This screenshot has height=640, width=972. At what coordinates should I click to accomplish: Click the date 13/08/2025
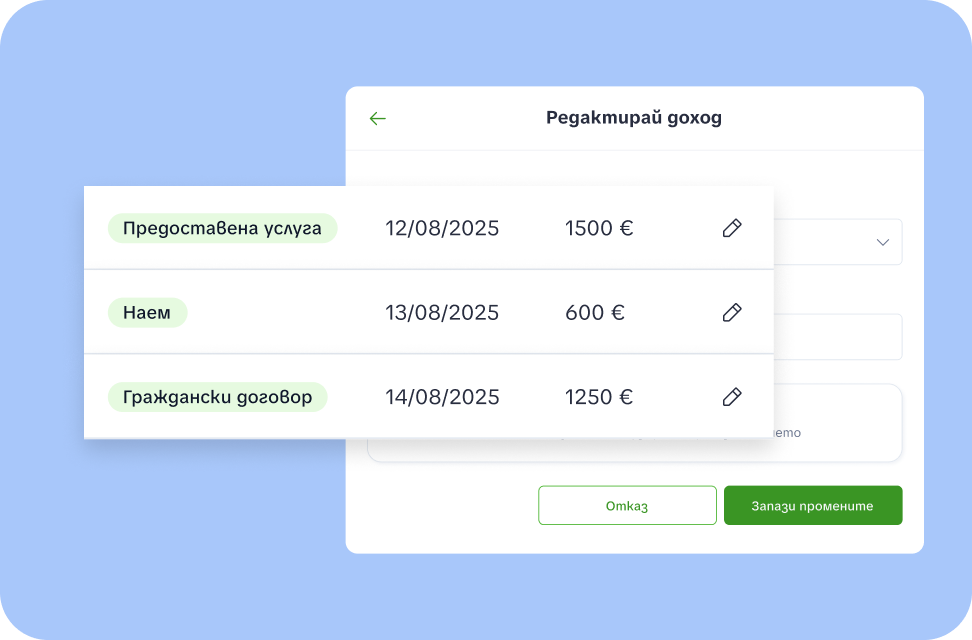443,312
